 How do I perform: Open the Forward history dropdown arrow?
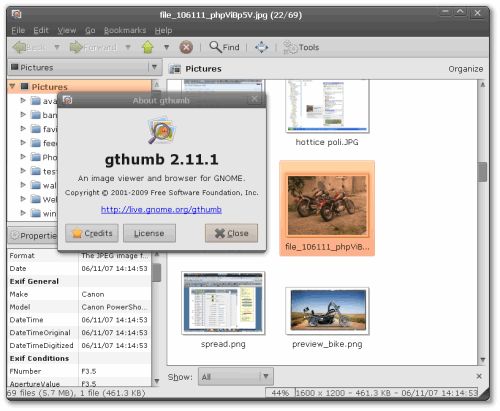point(128,47)
